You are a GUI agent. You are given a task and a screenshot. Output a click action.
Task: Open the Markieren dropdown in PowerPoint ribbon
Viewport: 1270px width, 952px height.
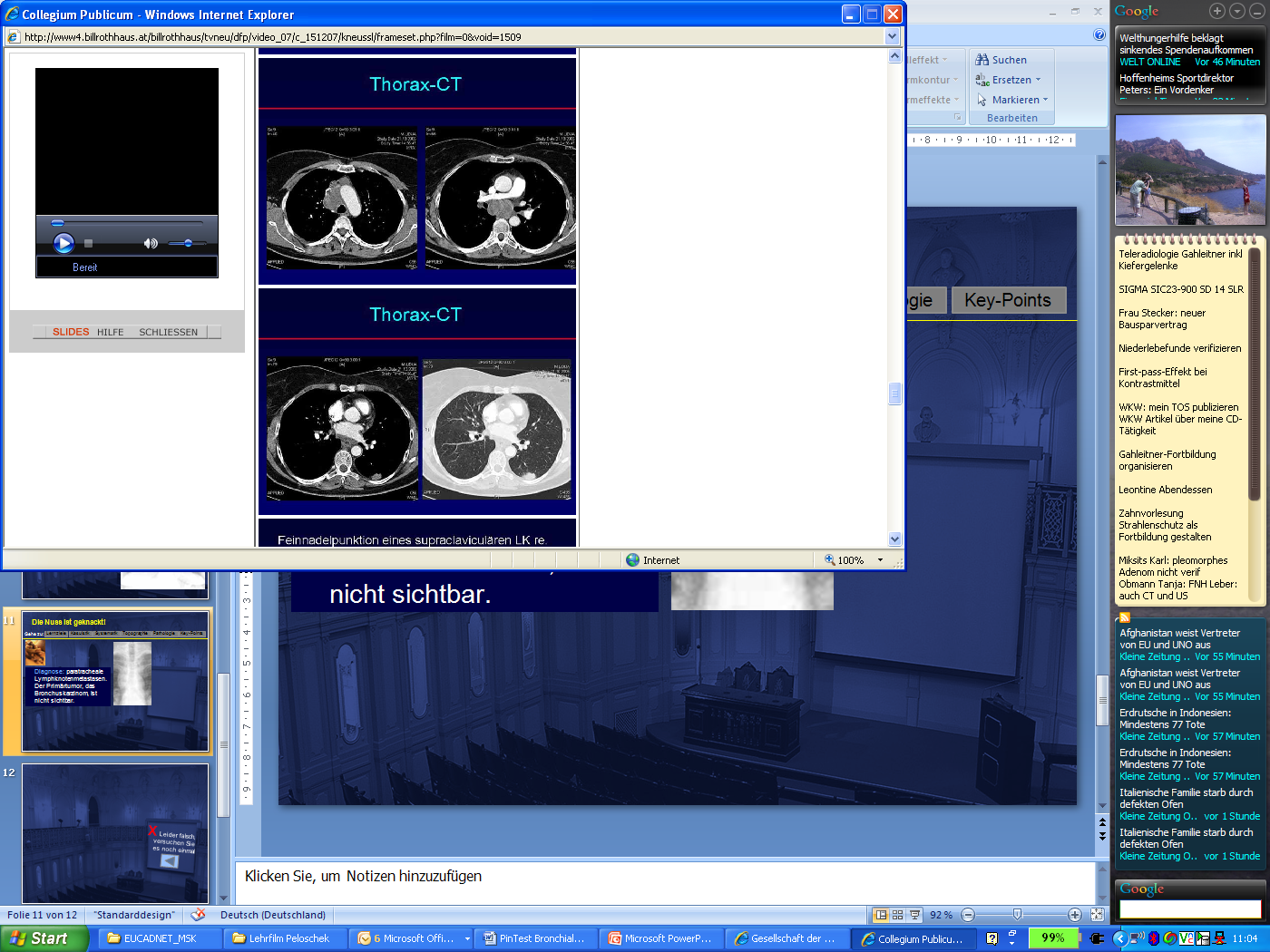tap(1045, 100)
